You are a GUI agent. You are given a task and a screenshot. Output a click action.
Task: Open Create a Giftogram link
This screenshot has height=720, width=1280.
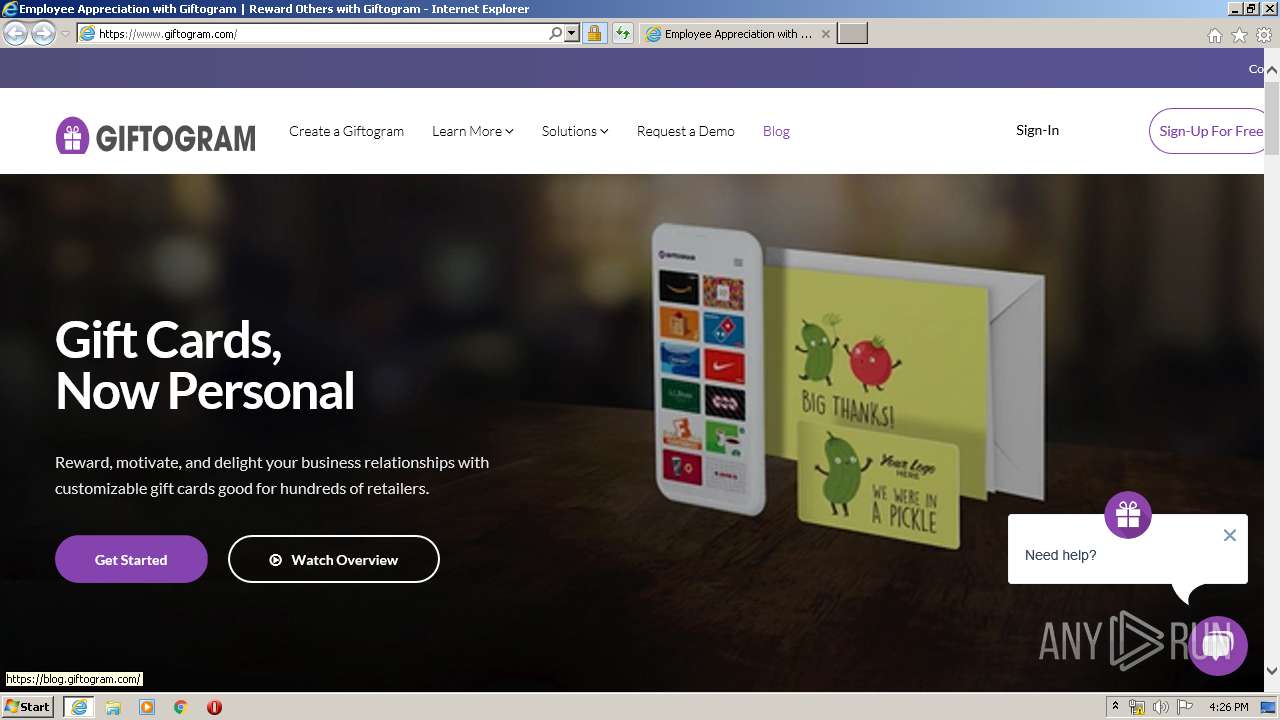coord(346,131)
